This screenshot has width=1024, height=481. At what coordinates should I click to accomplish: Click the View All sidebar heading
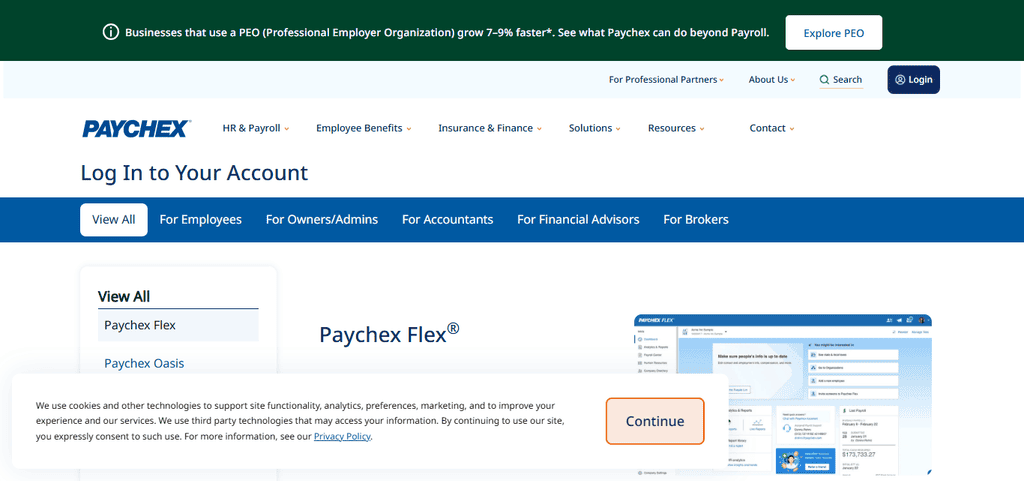tap(123, 297)
